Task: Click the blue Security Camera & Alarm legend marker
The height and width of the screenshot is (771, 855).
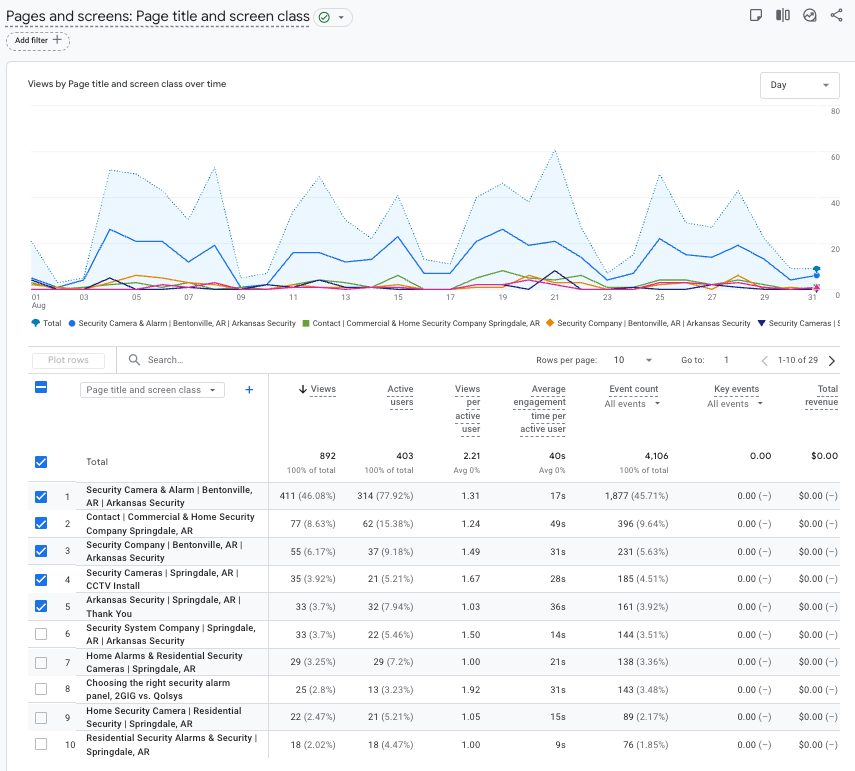Action: click(x=72, y=323)
